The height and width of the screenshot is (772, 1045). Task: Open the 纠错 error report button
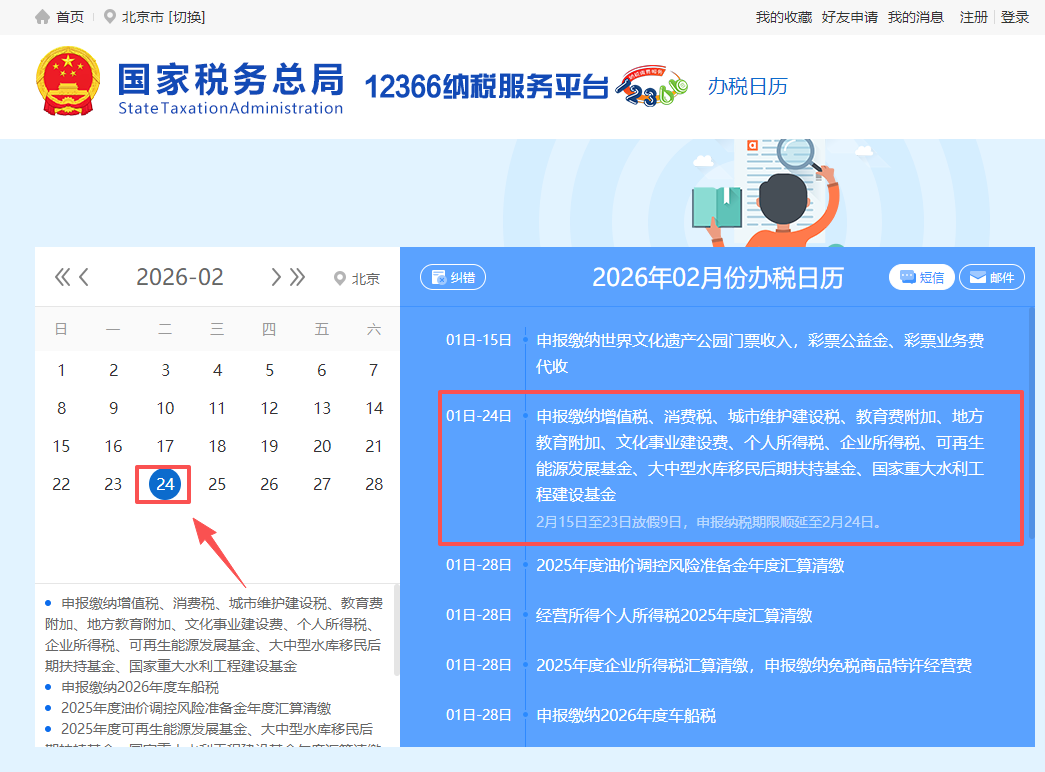tap(453, 278)
